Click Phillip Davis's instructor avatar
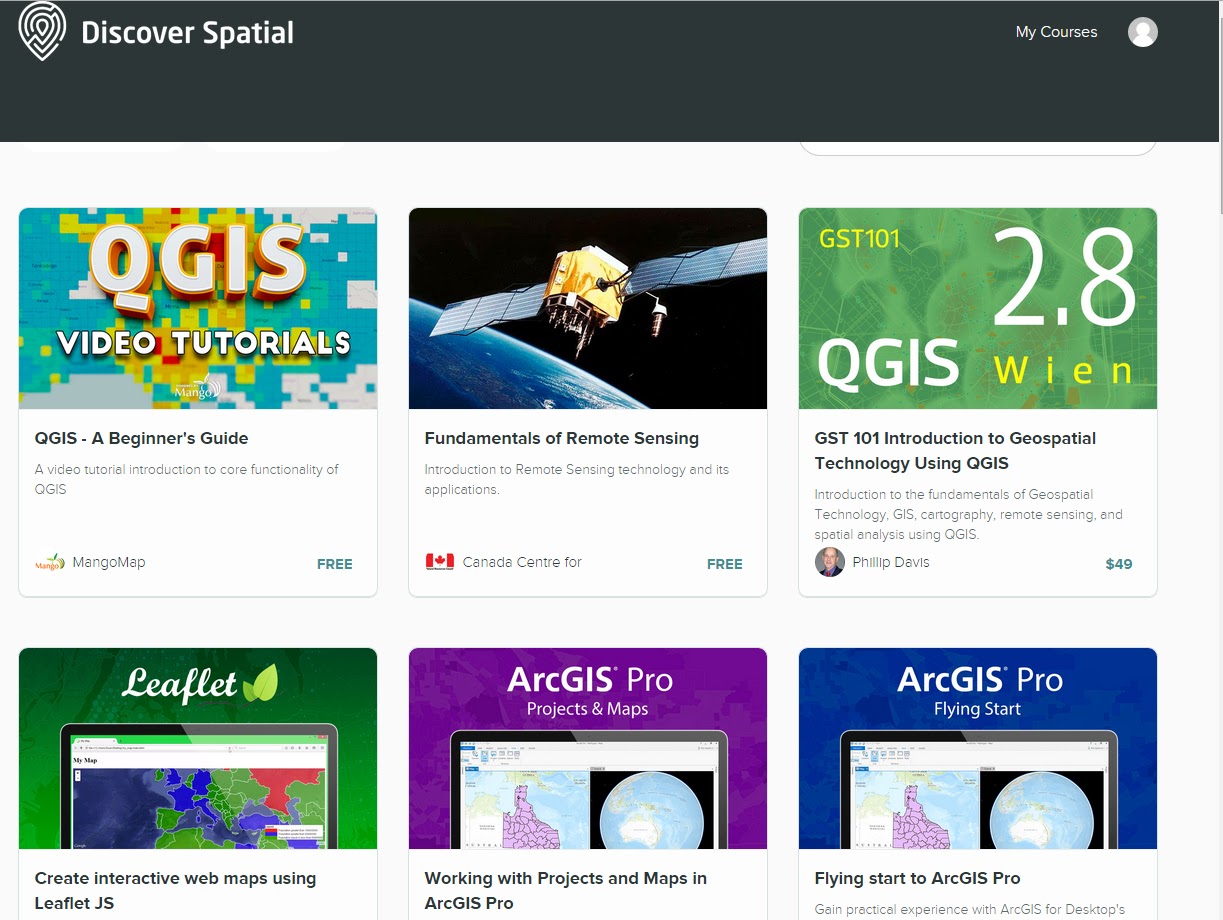 829,562
